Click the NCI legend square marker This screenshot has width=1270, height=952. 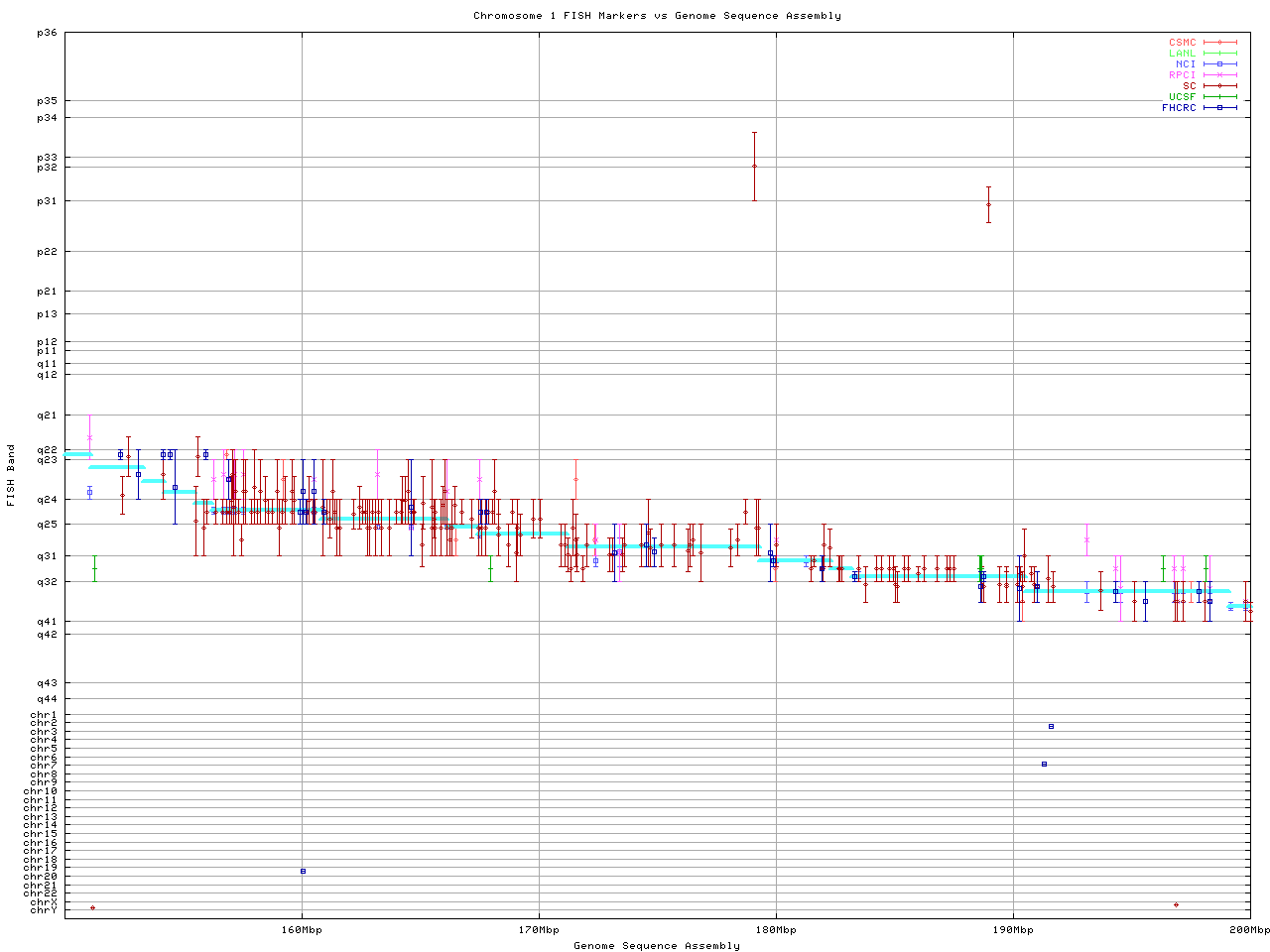1219,64
